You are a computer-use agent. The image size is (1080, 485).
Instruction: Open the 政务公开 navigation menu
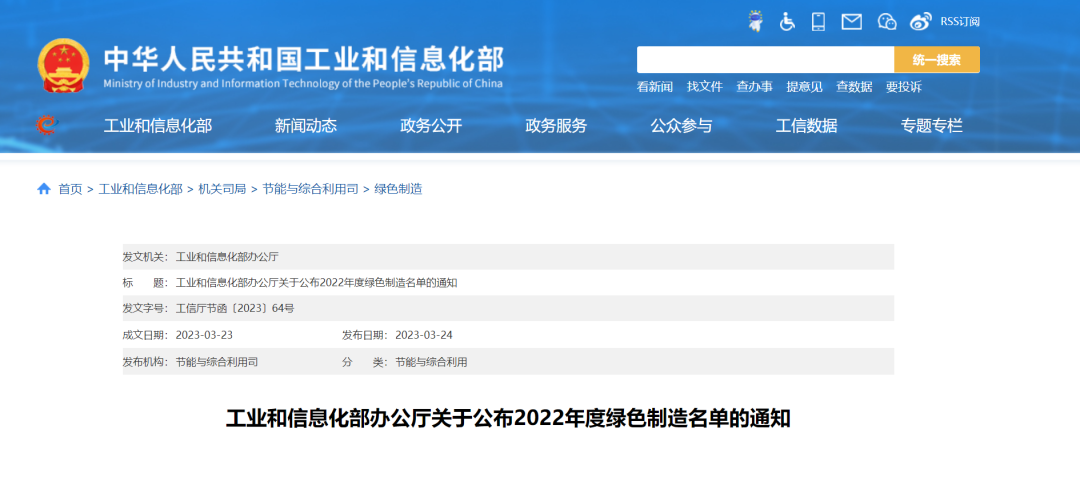[431, 125]
